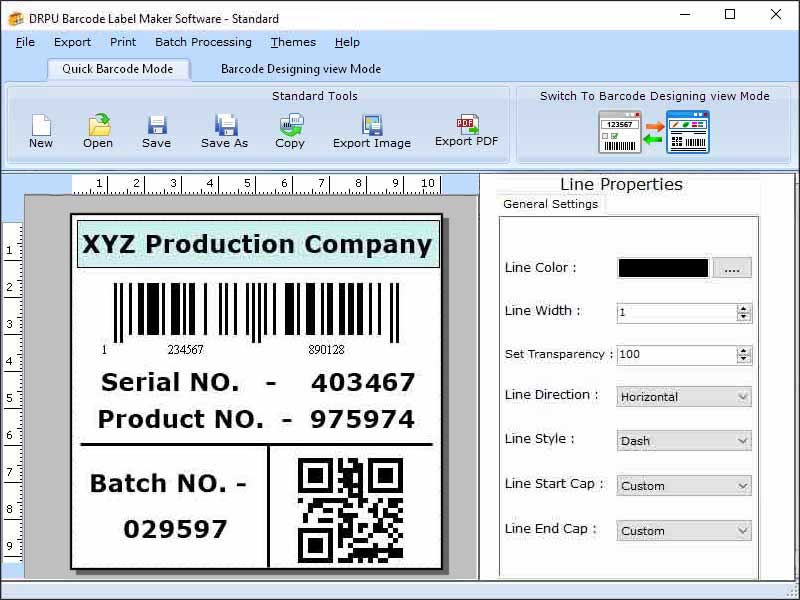Minimize the application window
Screen dimensions: 800x600
pos(685,15)
